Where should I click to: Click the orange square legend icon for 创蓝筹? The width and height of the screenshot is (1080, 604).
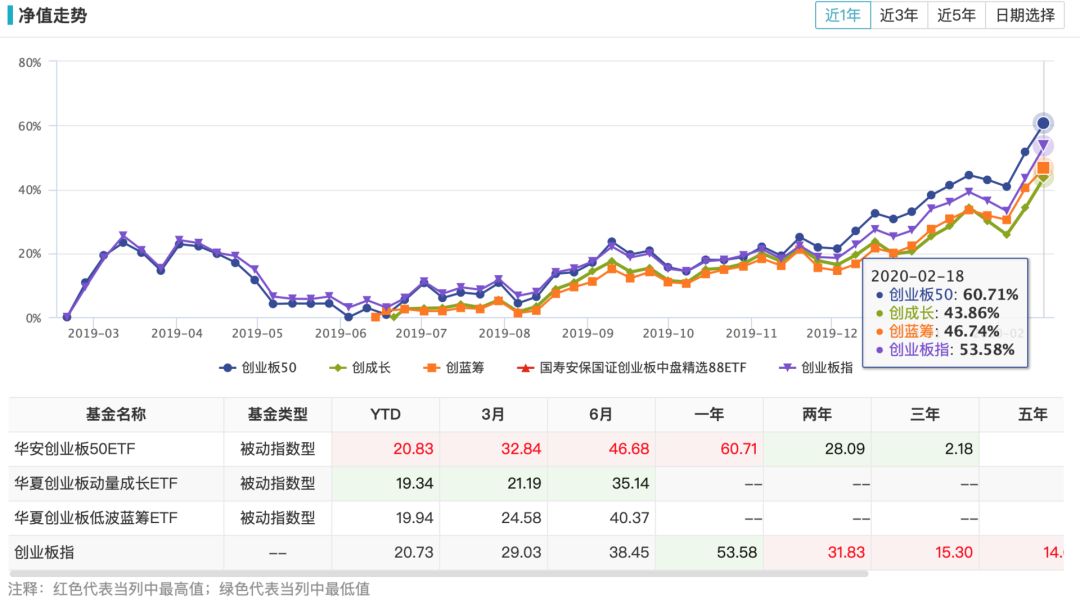click(430, 367)
